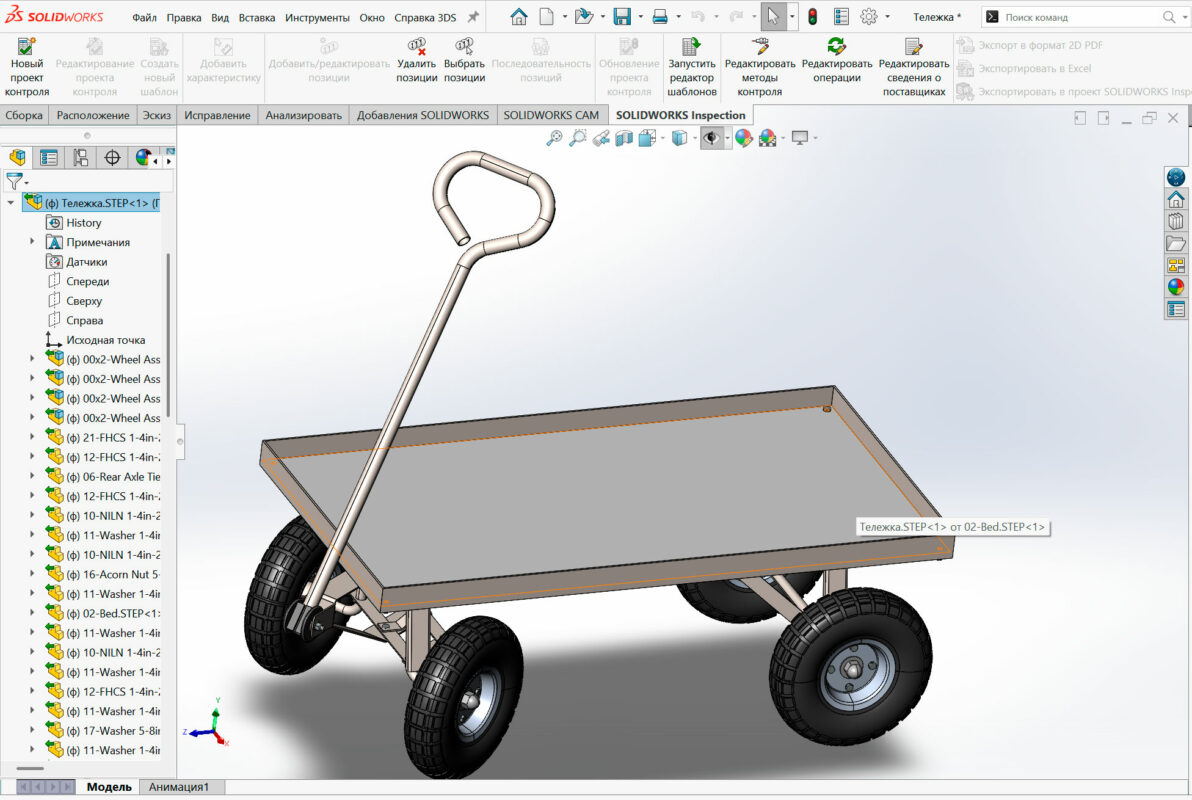This screenshot has height=800, width=1192.
Task: Open the Appearances task pane color ball
Action: (1176, 287)
